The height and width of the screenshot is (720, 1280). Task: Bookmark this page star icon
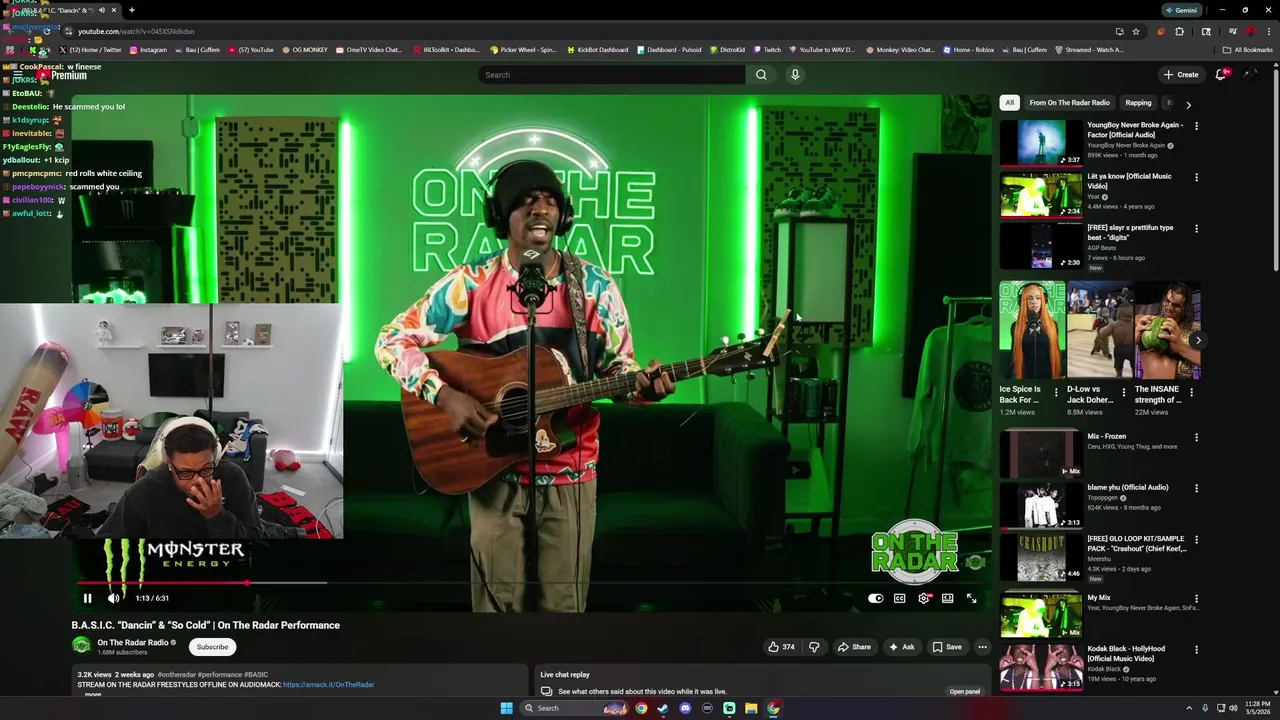pos(1136,31)
